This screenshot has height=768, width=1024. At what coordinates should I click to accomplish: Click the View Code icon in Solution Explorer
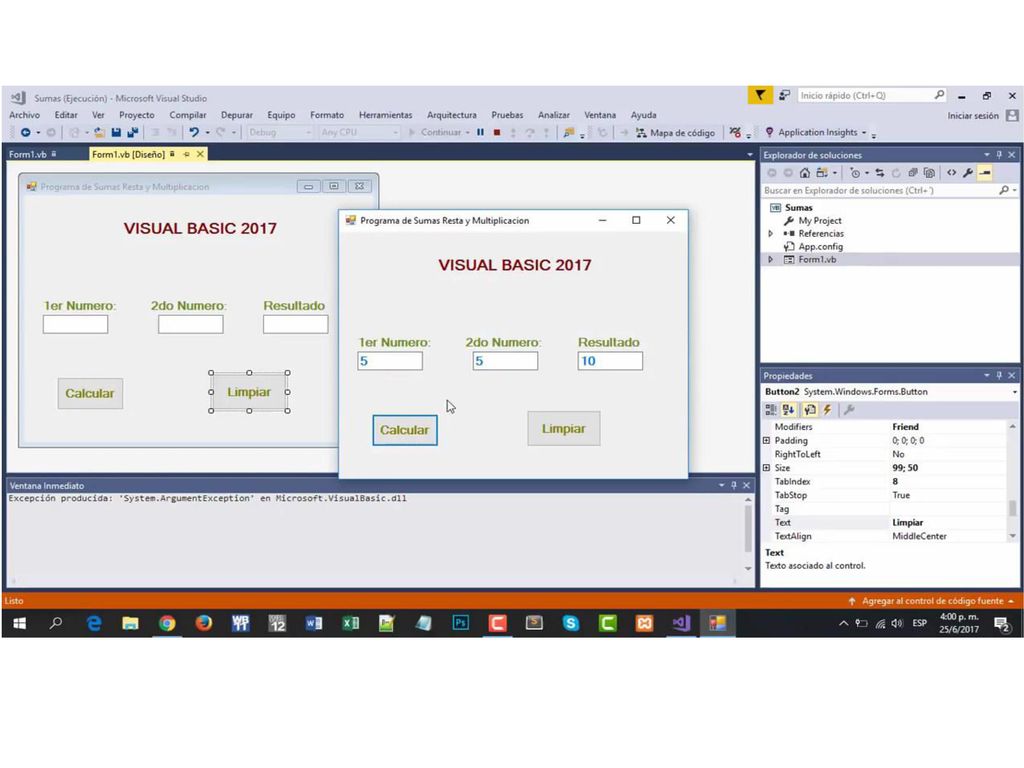952,173
